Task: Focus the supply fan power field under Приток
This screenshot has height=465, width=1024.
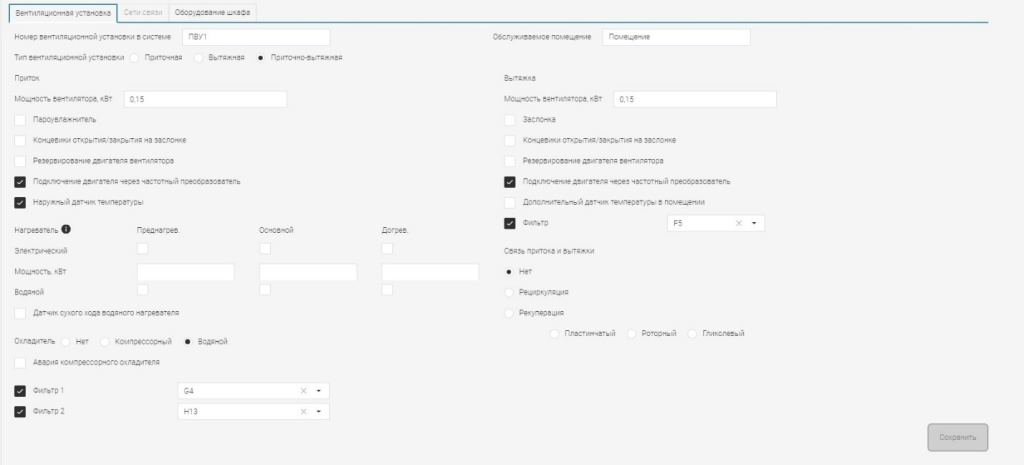Action: (205, 99)
